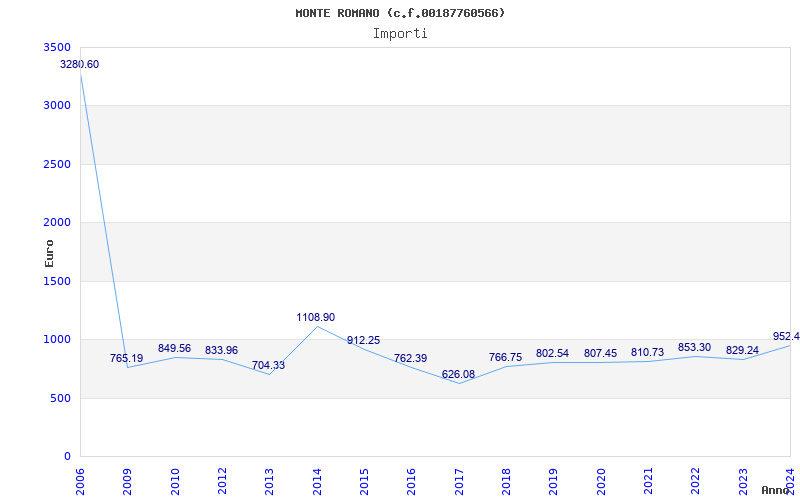Click the 2023 x-axis year label
The image size is (800, 500).
[x=743, y=482]
